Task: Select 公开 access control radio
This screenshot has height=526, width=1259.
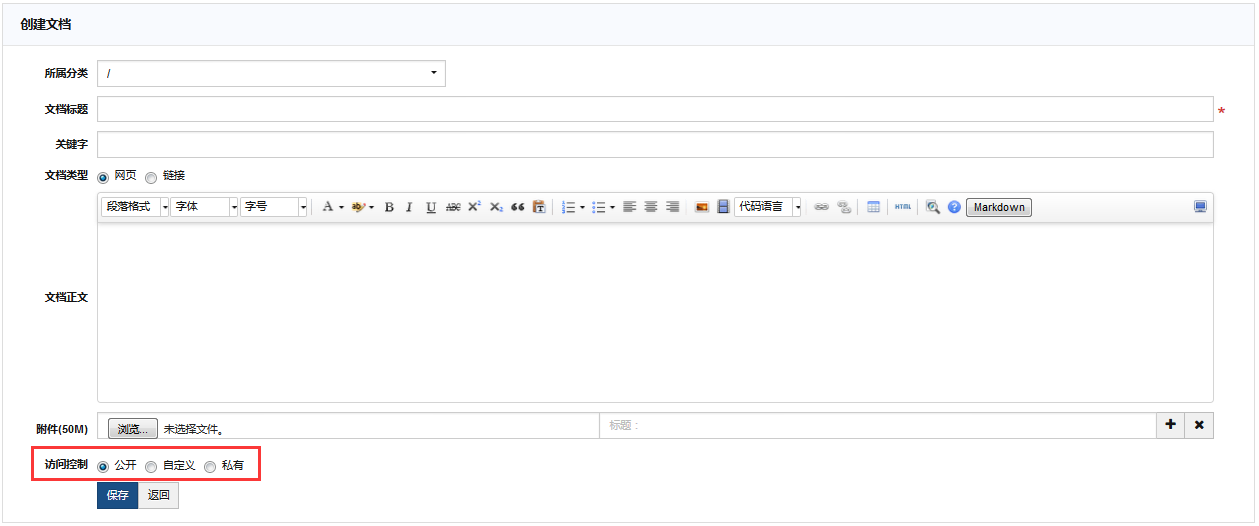Action: click(x=103, y=466)
